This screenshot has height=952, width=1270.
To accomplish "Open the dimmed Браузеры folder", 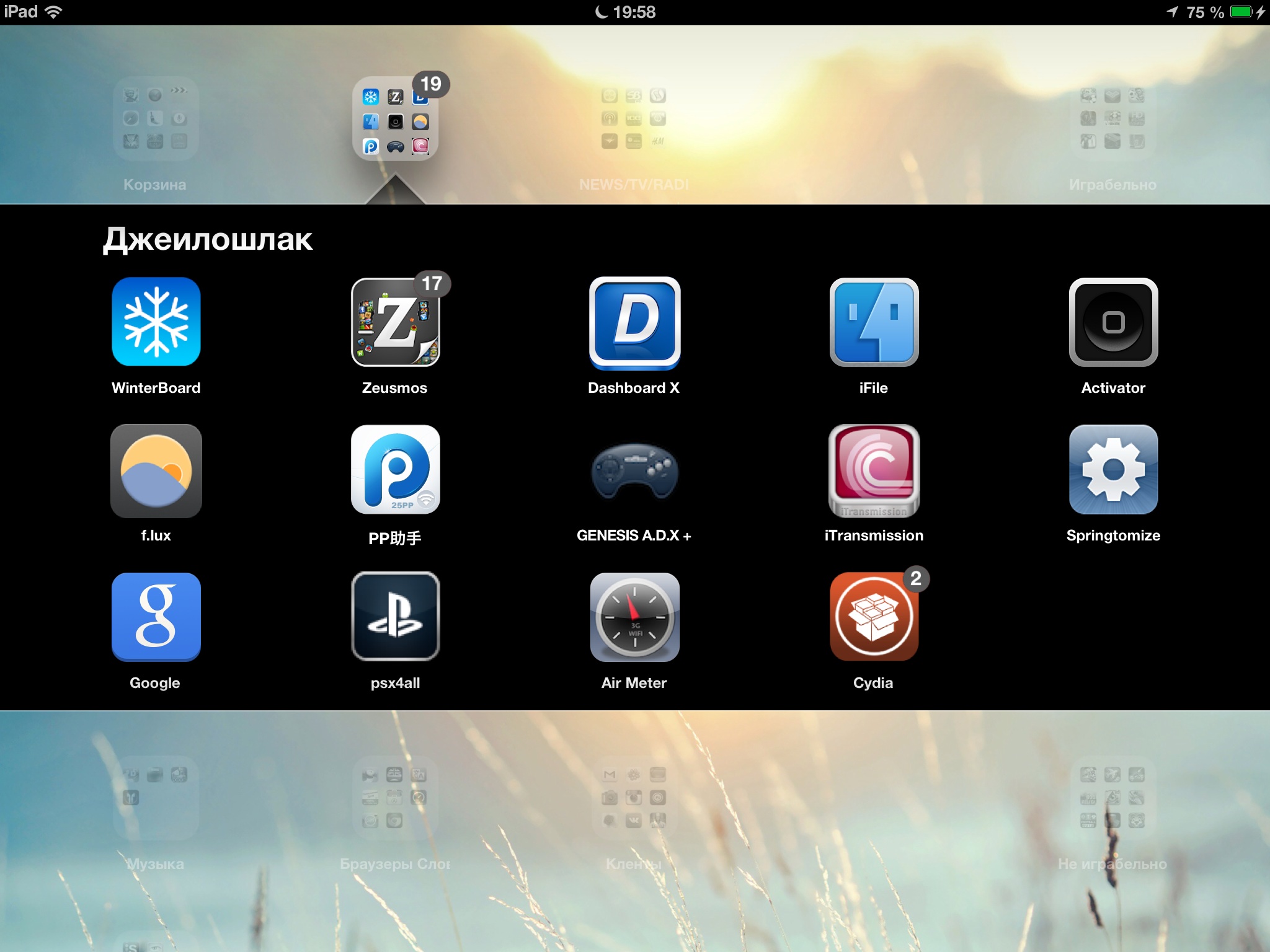I will (x=394, y=798).
